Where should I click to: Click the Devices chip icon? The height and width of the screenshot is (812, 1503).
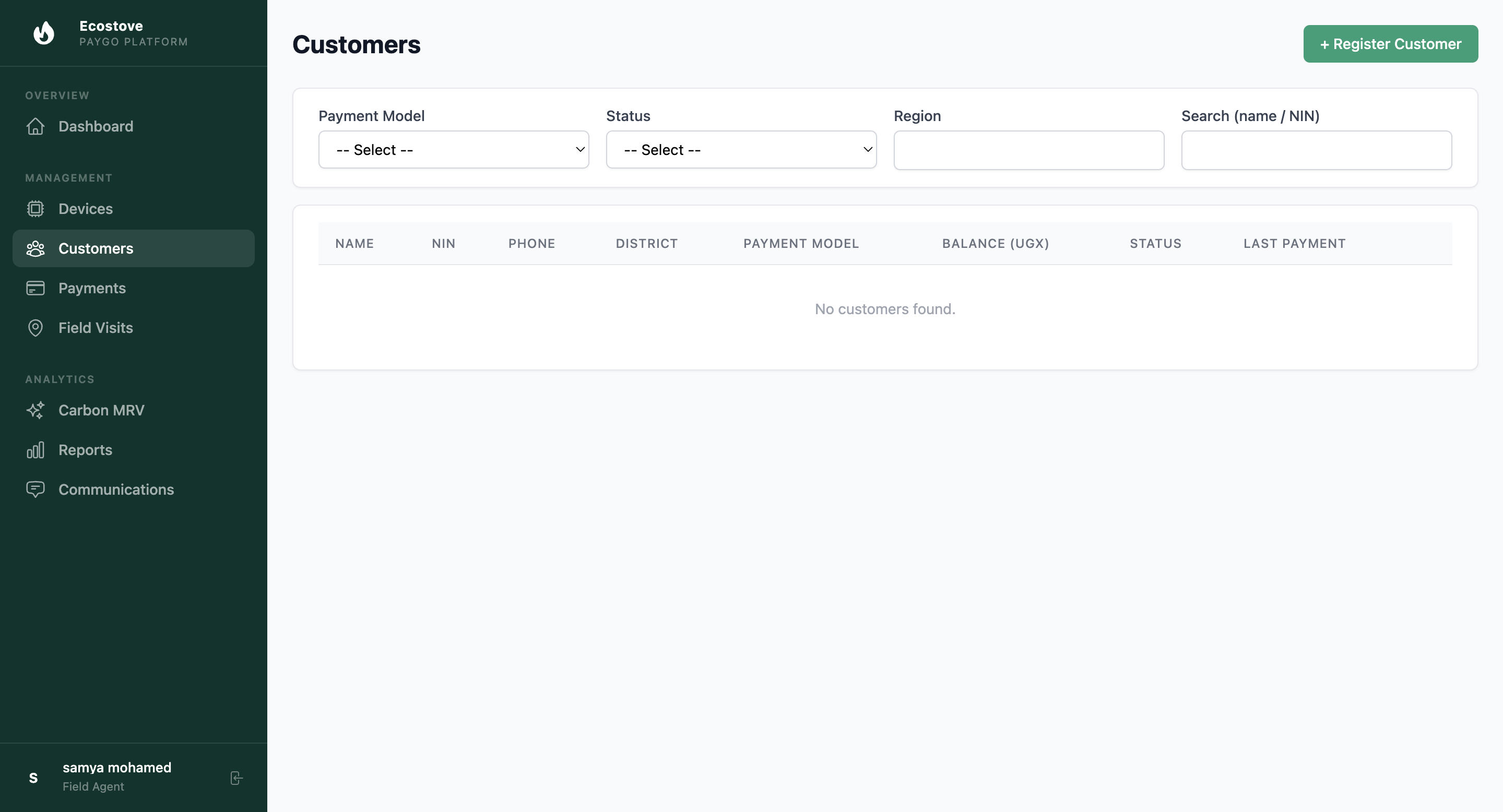(x=35, y=209)
